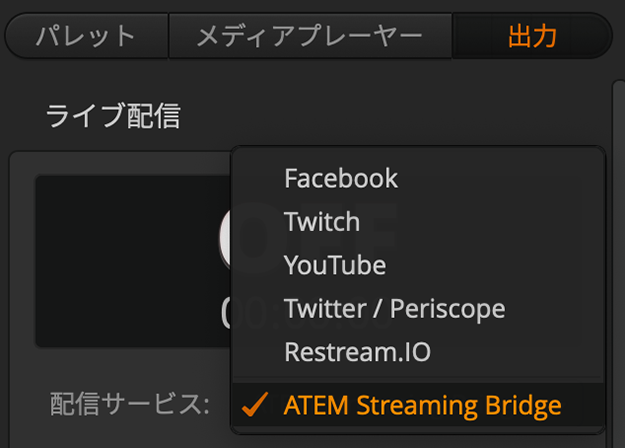
Task: Open the メディアプレーヤー tab
Action: pyautogui.click(x=309, y=37)
